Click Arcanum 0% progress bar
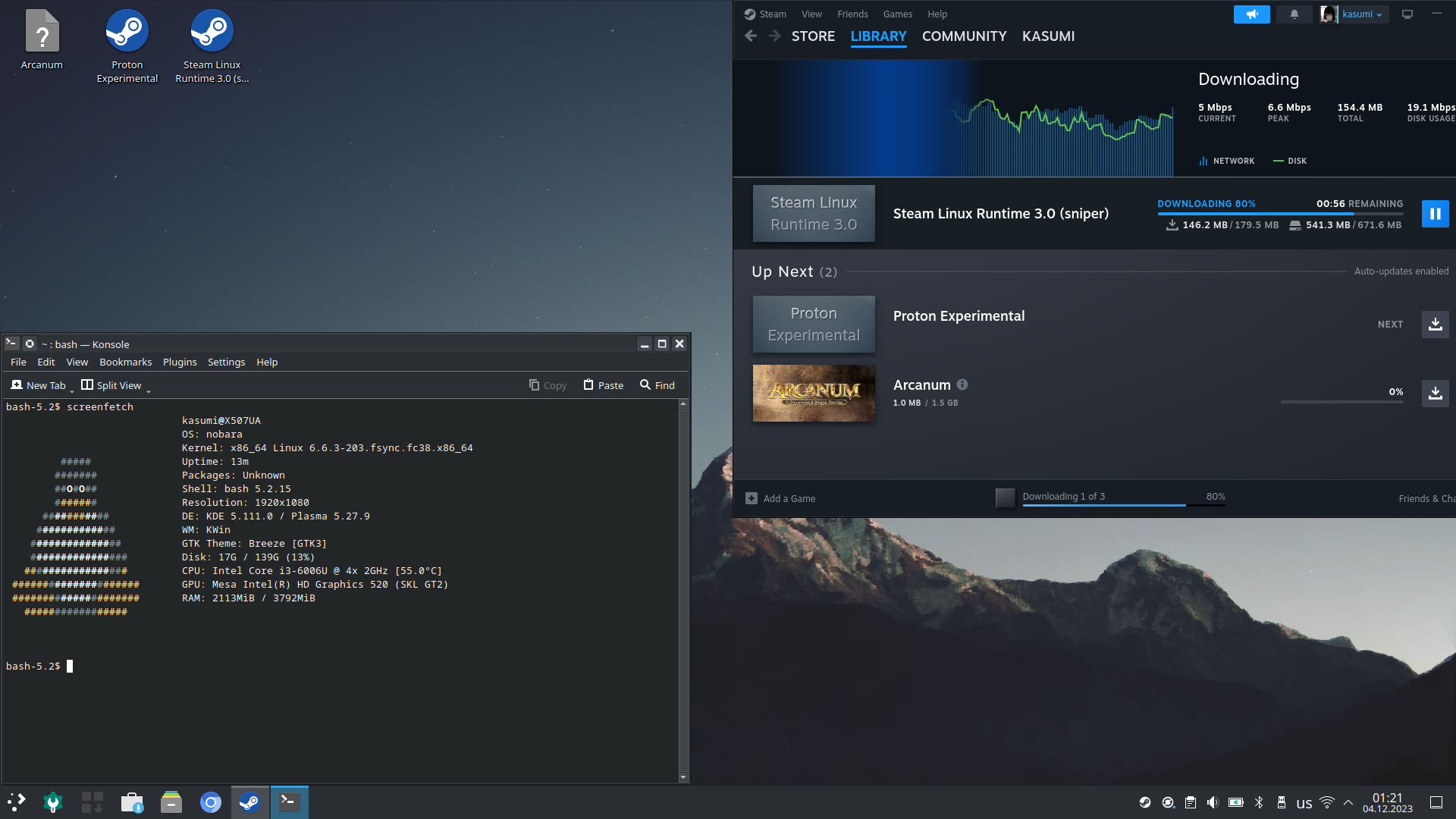1456x819 pixels. coord(1342,402)
